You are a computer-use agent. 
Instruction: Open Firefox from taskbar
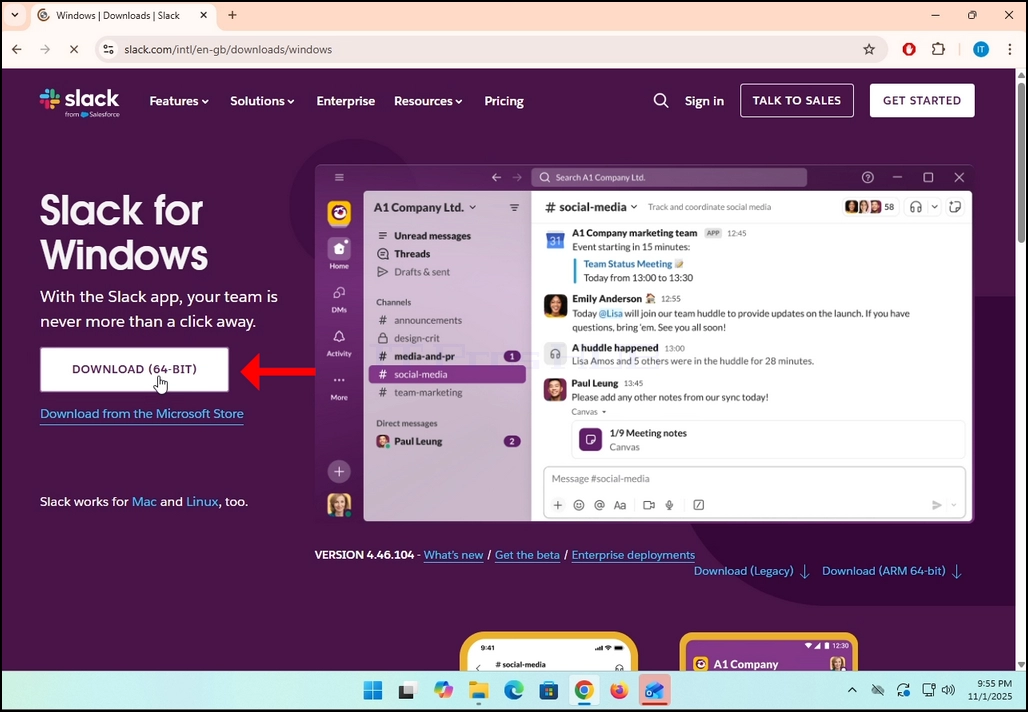coord(620,690)
